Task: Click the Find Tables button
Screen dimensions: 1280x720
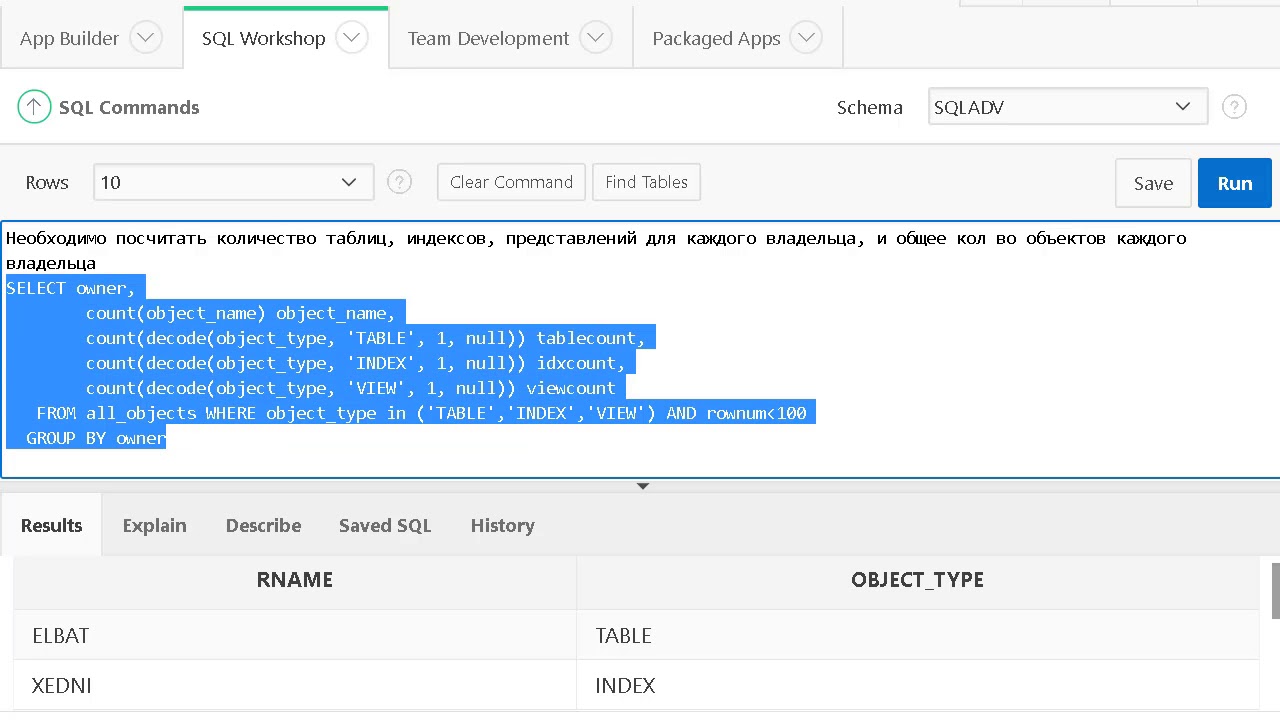Action: (x=646, y=182)
